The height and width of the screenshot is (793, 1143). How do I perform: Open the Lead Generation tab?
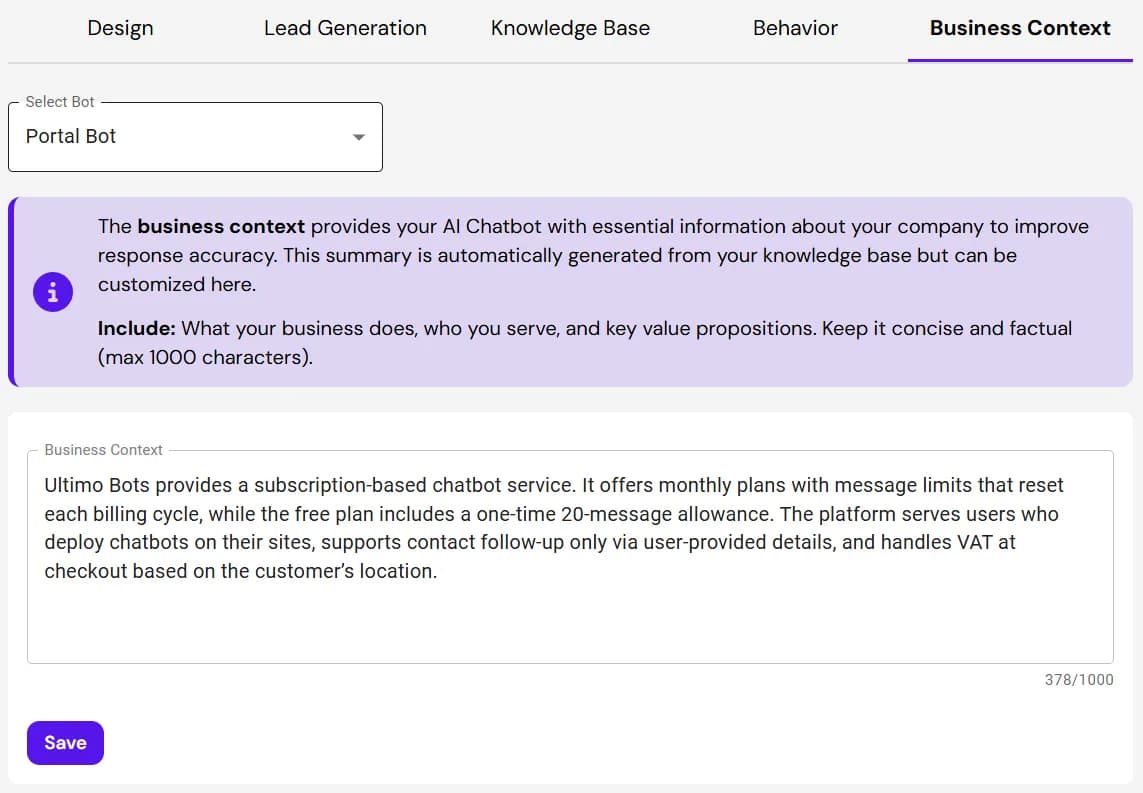pyautogui.click(x=344, y=28)
